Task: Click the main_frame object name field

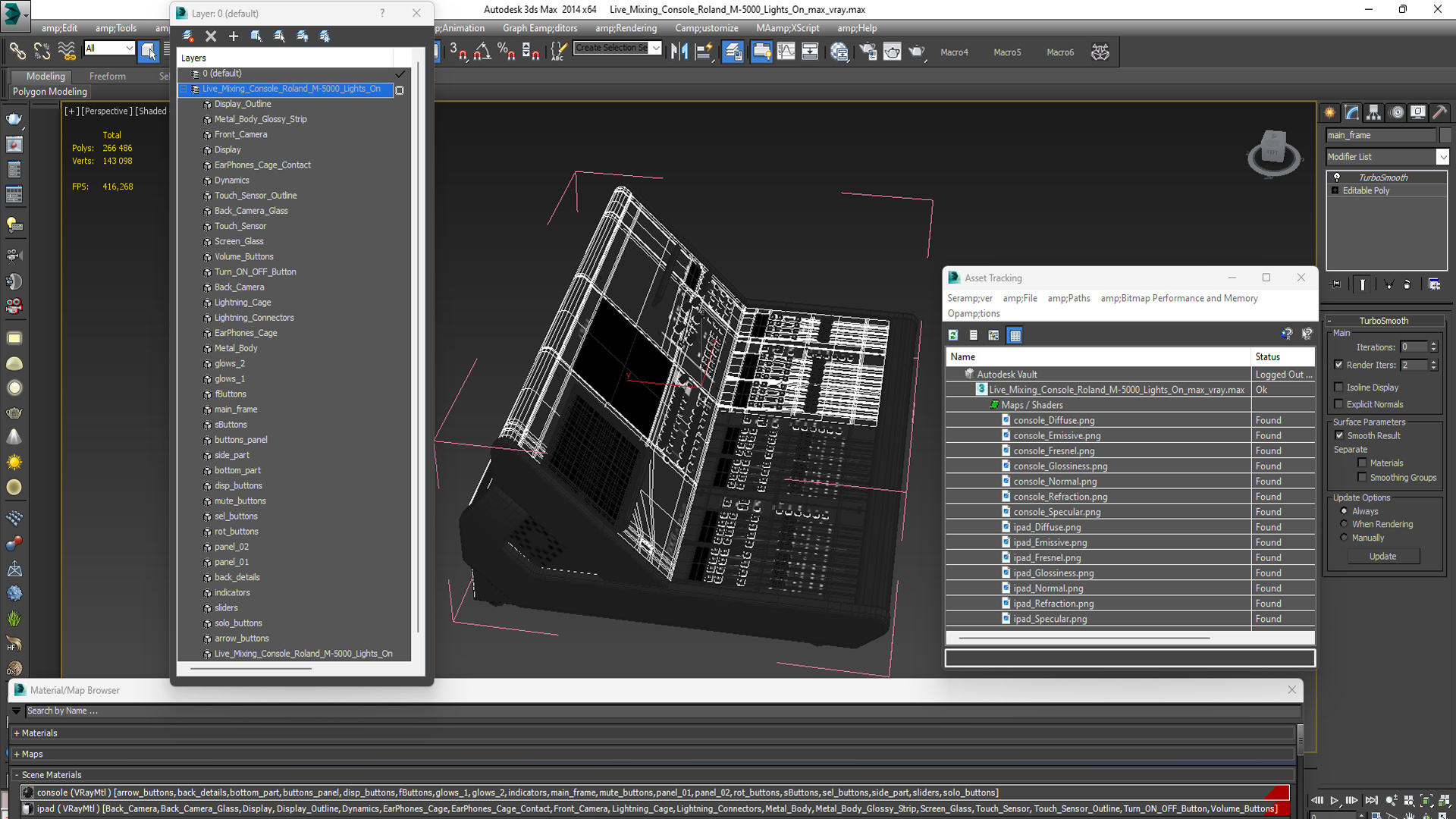Action: (1381, 135)
